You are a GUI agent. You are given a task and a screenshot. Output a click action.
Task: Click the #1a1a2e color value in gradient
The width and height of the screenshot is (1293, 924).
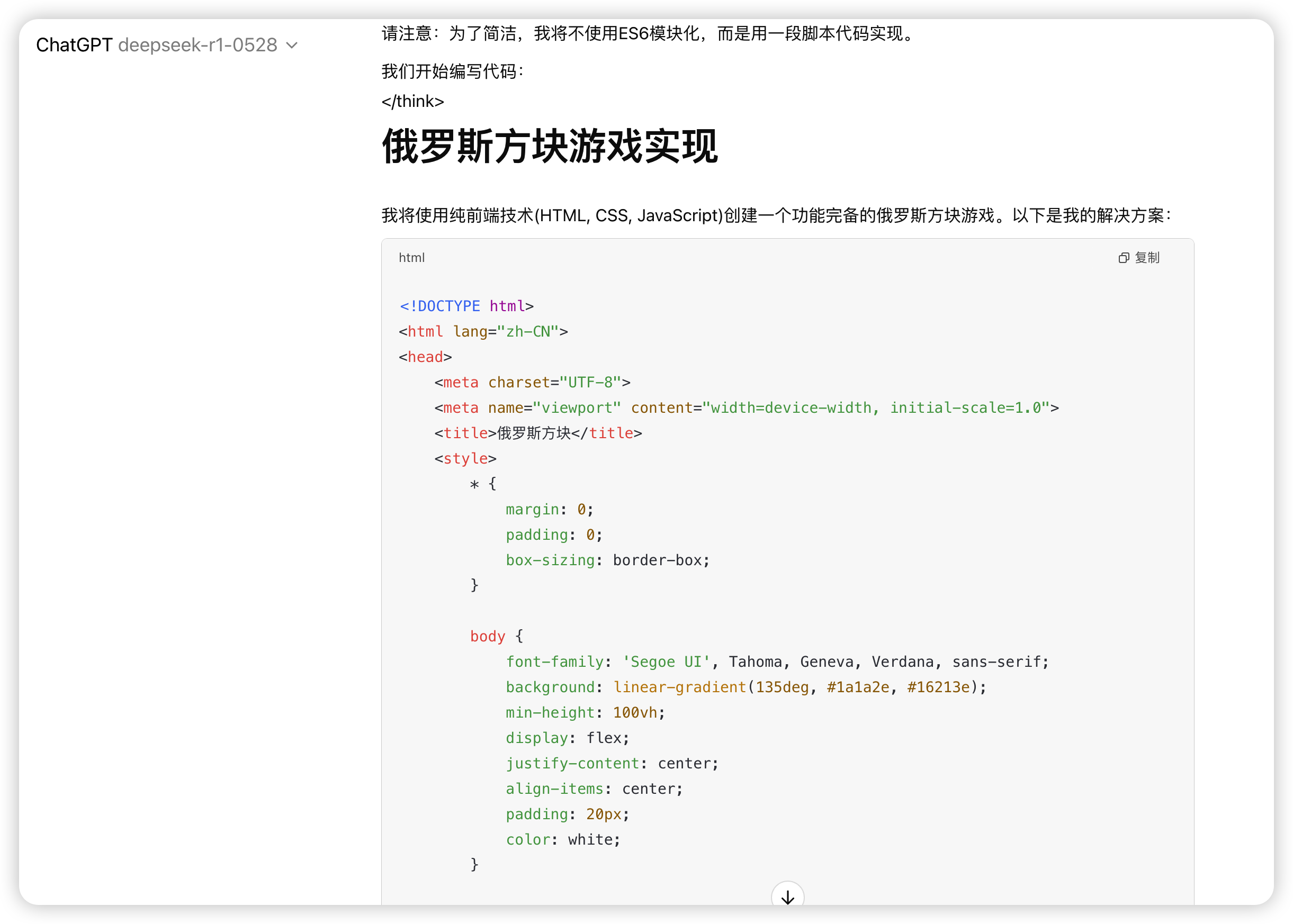[858, 687]
